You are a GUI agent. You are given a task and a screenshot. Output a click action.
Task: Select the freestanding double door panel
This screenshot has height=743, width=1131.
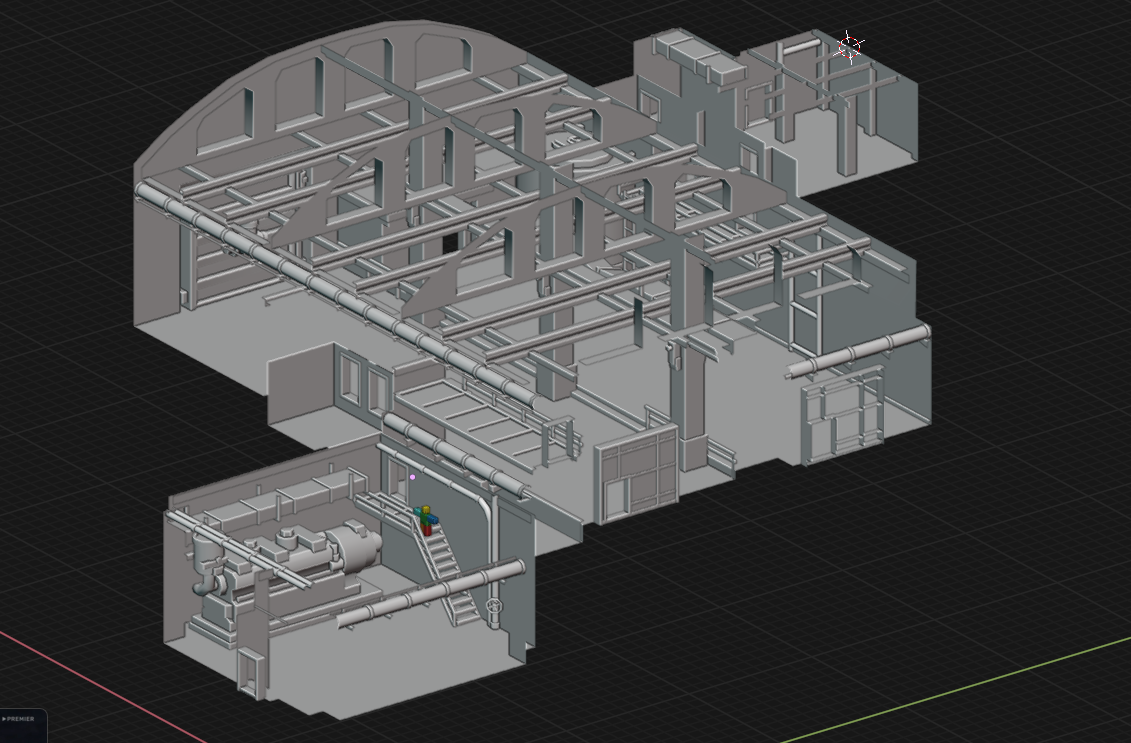(636, 473)
